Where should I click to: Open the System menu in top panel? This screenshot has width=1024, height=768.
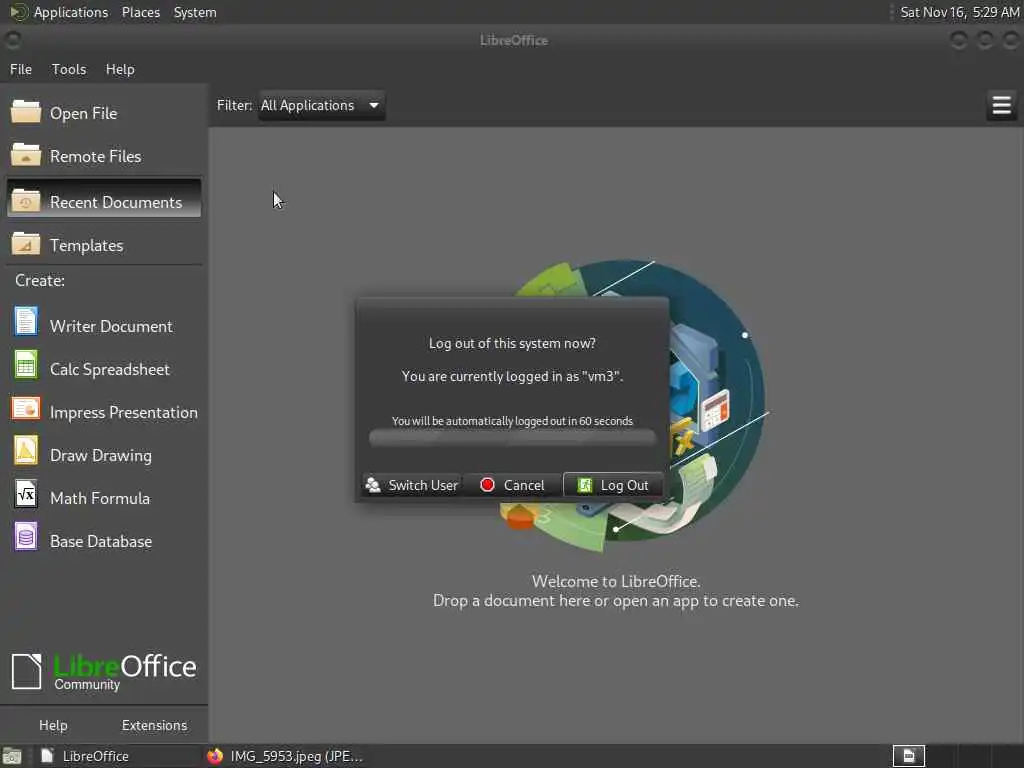195,12
